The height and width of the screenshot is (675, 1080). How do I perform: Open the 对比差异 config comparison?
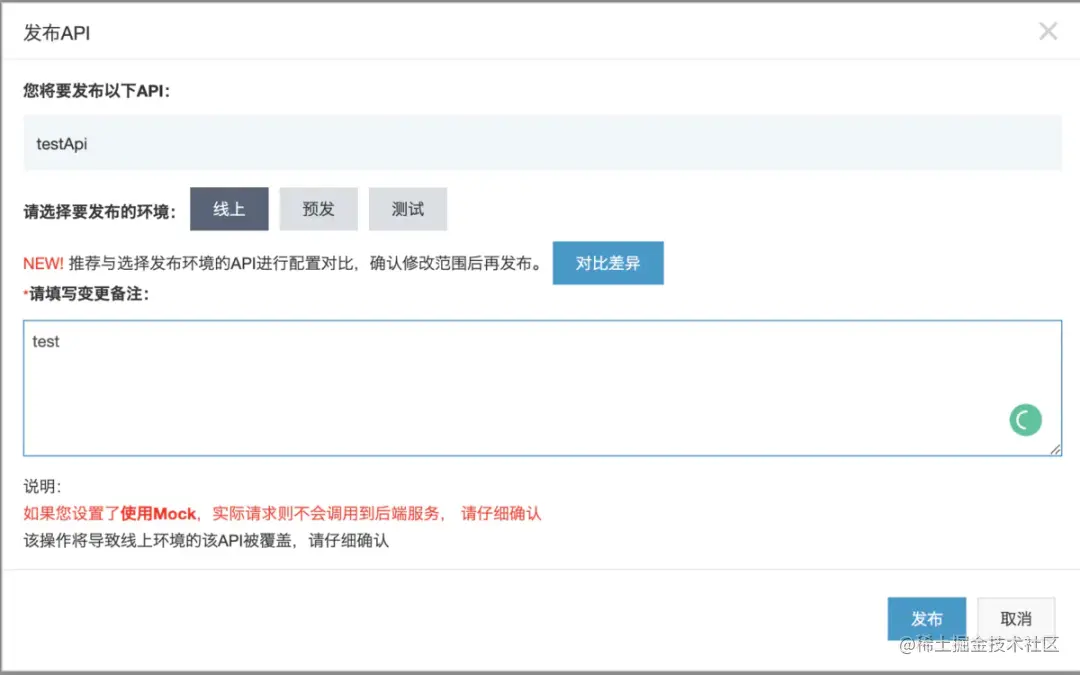608,262
